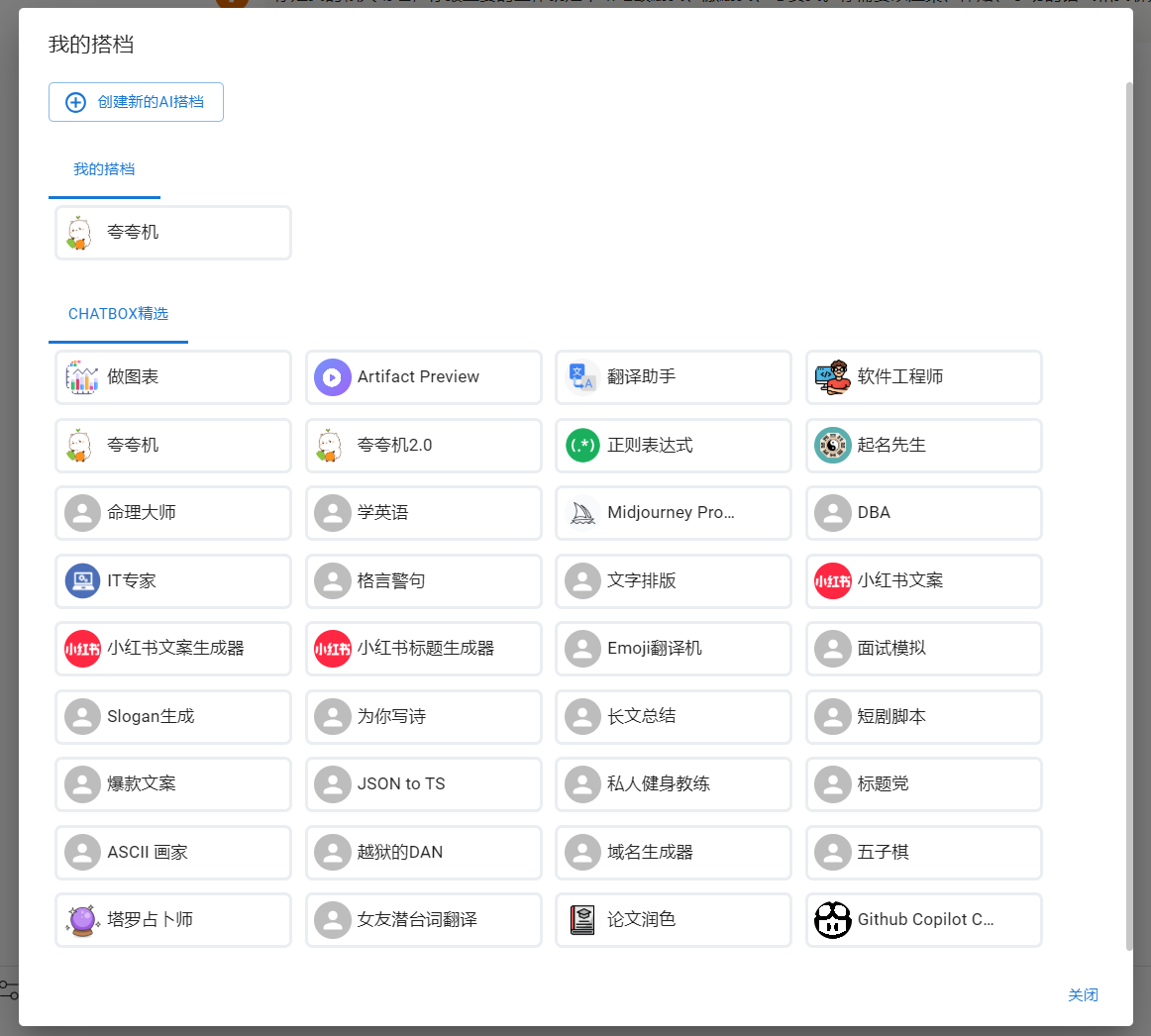Pick the 为你写诗 partner card

tap(424, 717)
